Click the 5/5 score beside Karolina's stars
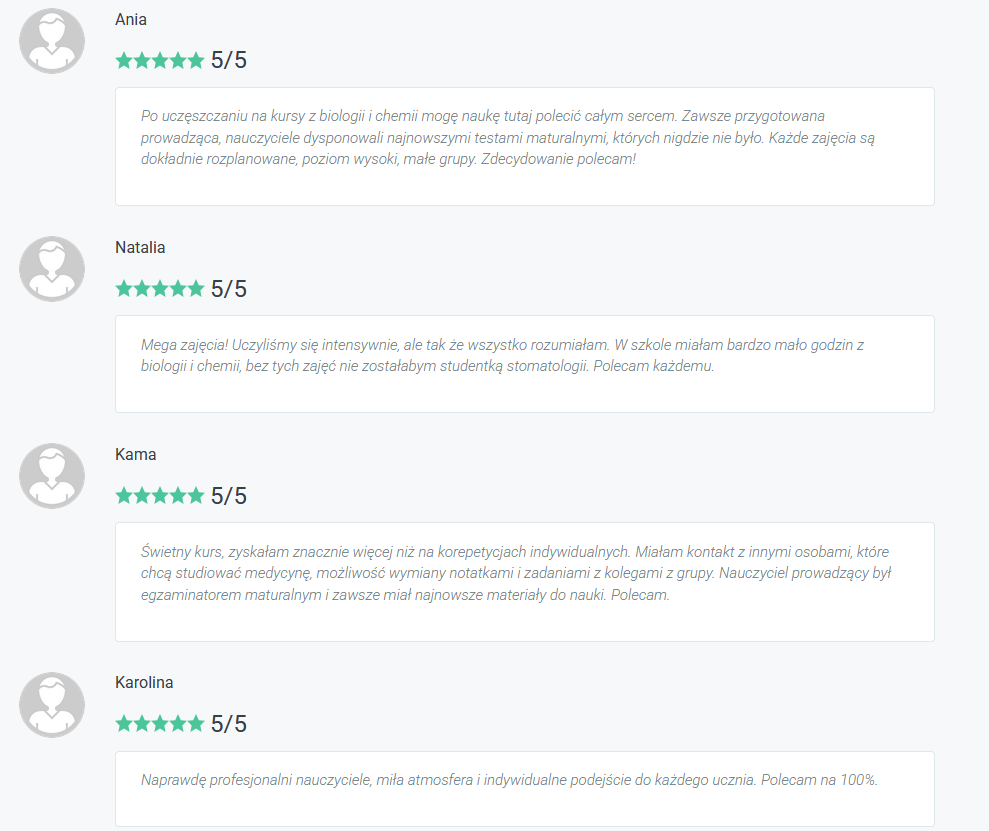The height and width of the screenshot is (831, 989). click(x=229, y=724)
